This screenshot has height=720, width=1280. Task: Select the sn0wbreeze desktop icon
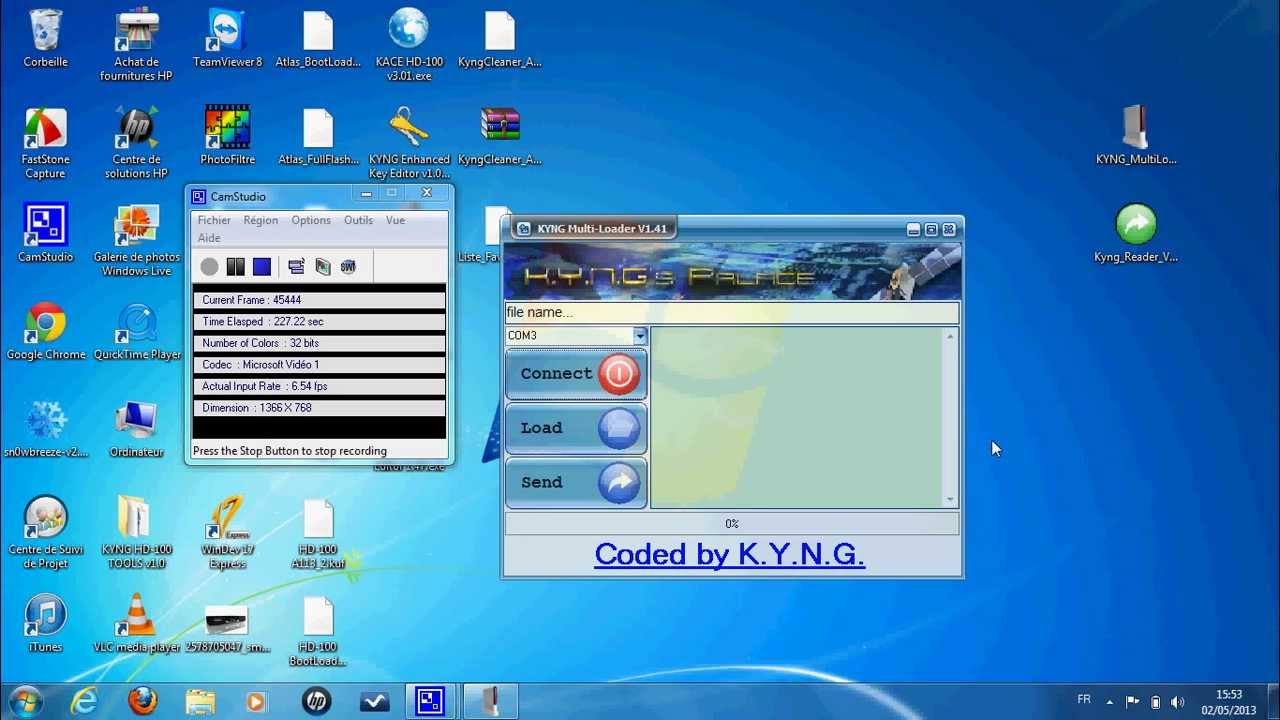(45, 429)
